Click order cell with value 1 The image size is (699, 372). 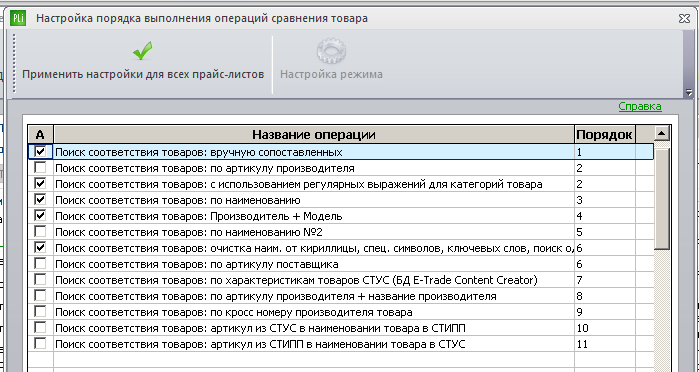point(604,152)
